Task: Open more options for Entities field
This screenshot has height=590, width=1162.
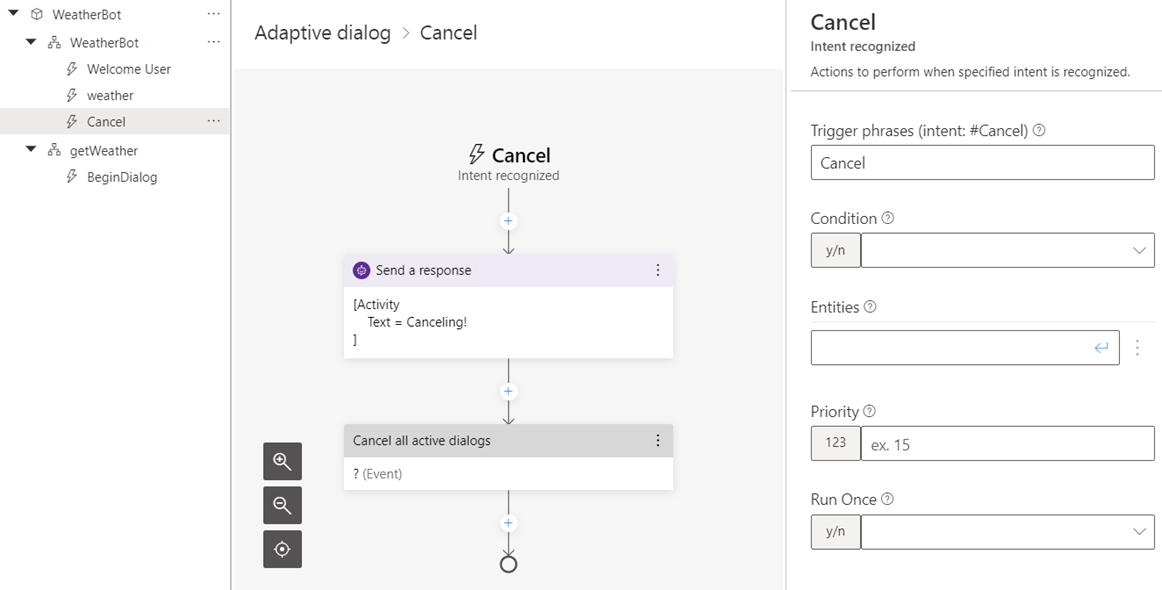Action: coord(1138,348)
